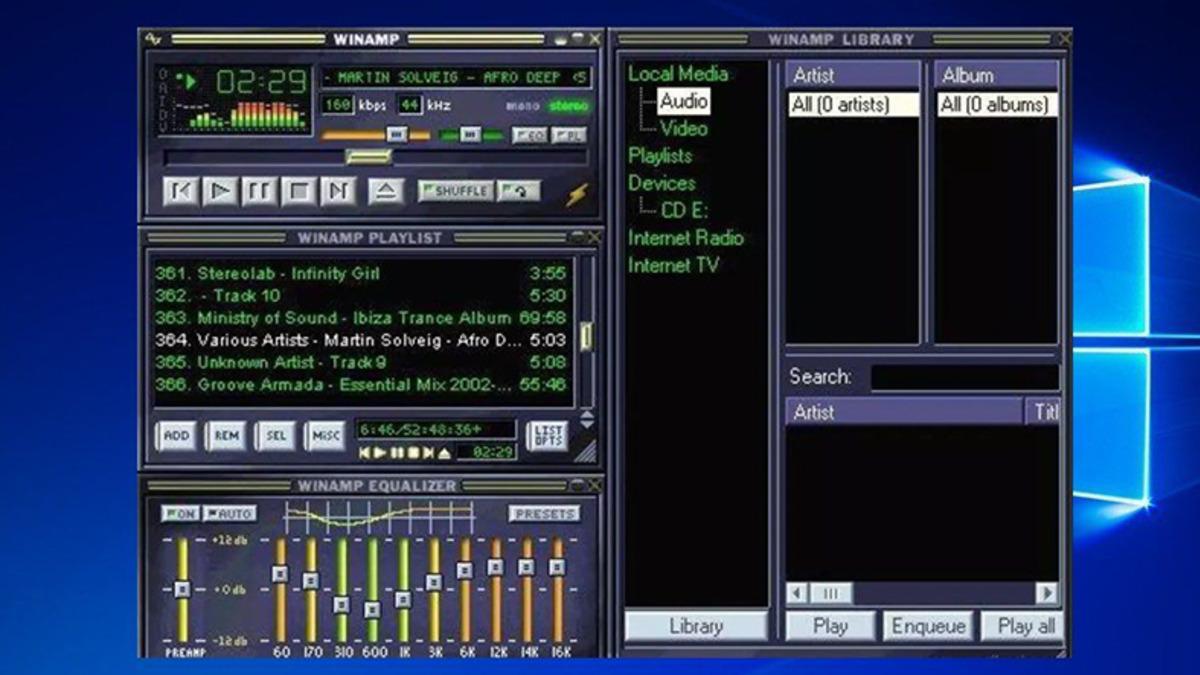Skip to next track button
The height and width of the screenshot is (675, 1200).
338,191
